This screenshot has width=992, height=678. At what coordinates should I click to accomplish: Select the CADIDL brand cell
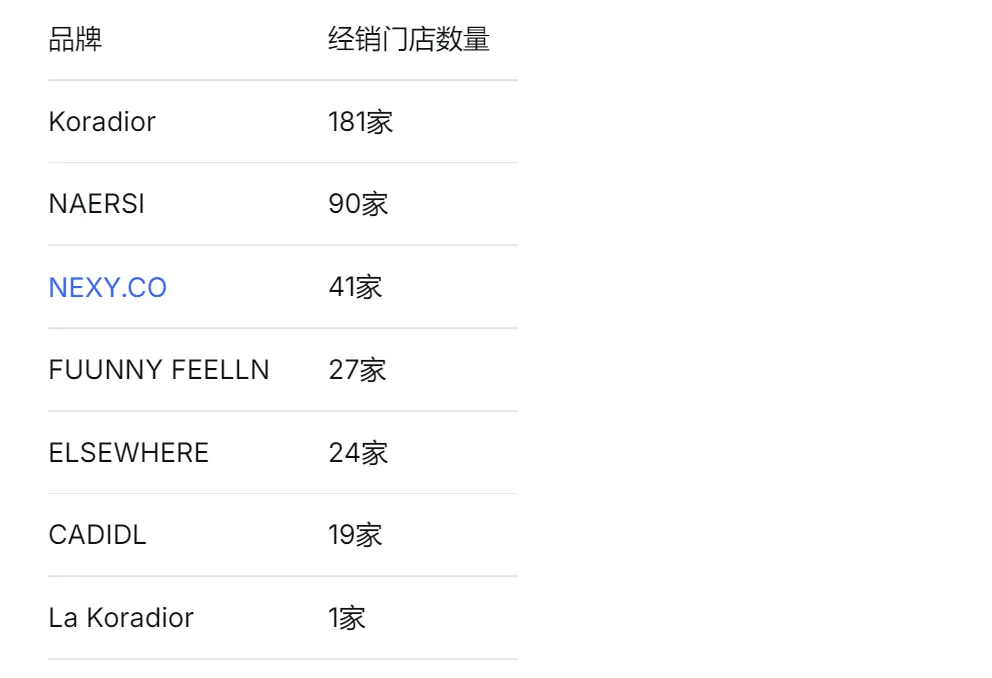click(97, 535)
